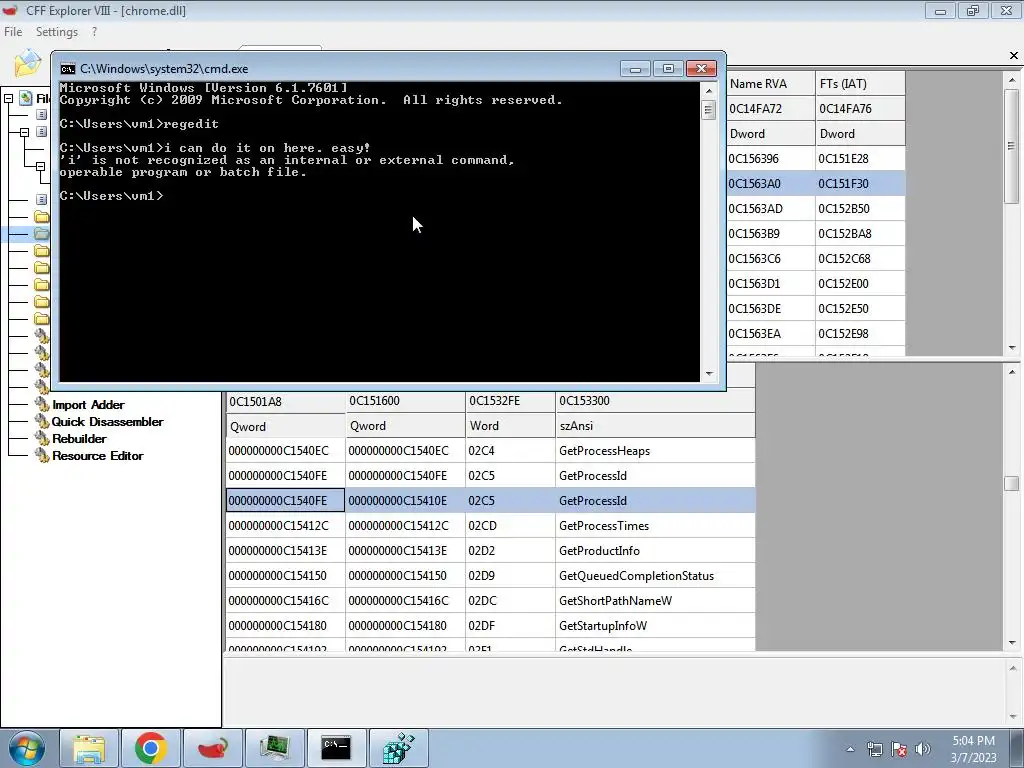
Task: Click upper table scroll up arrow
Action: [x=1012, y=80]
